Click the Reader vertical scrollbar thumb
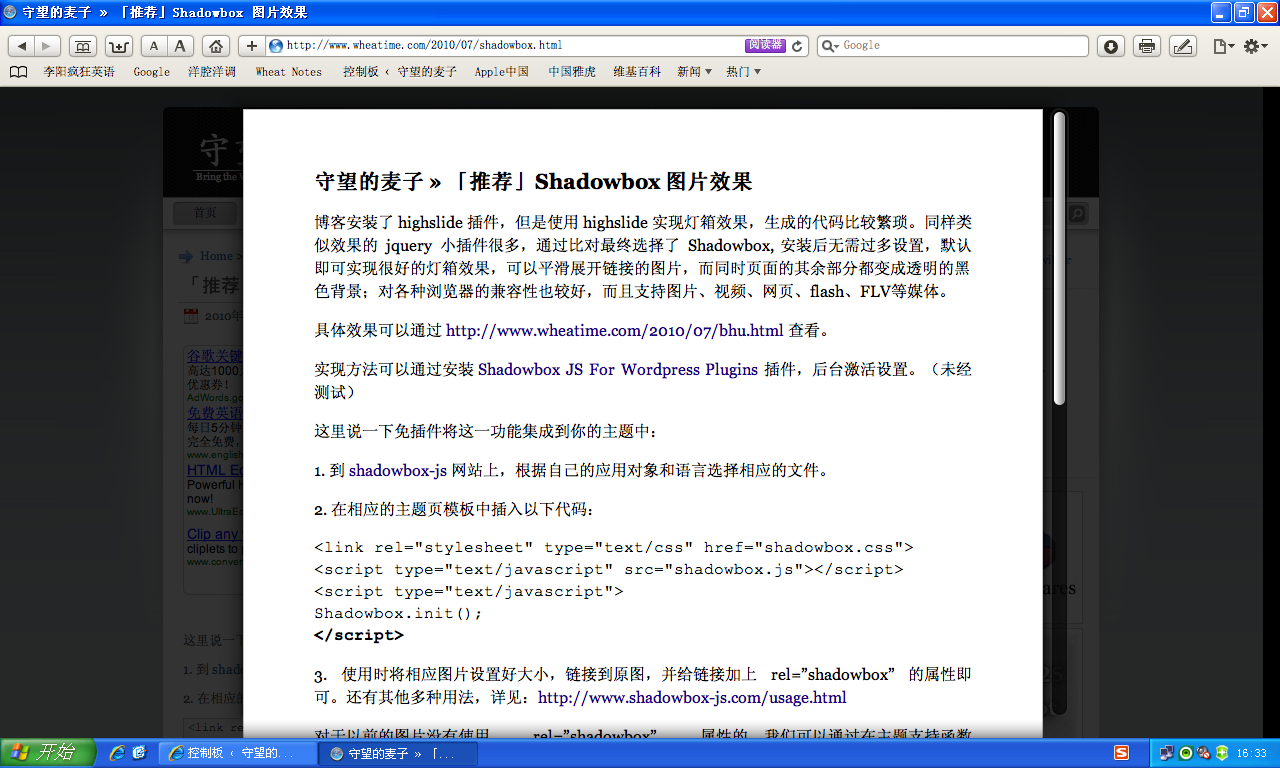1280x768 pixels. 1059,258
